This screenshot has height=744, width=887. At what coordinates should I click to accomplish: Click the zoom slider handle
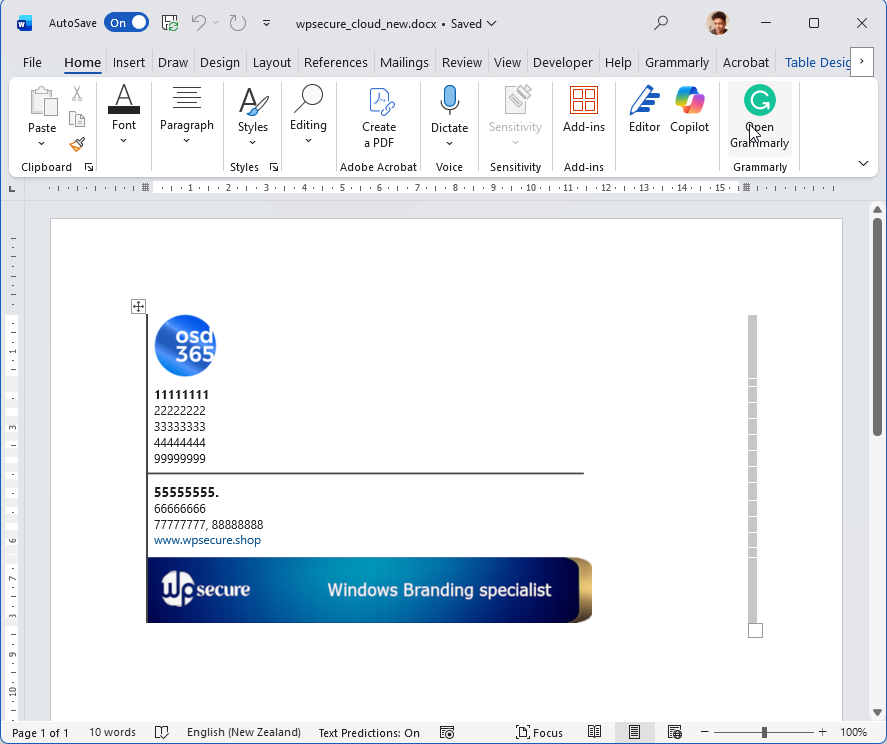tap(764, 732)
